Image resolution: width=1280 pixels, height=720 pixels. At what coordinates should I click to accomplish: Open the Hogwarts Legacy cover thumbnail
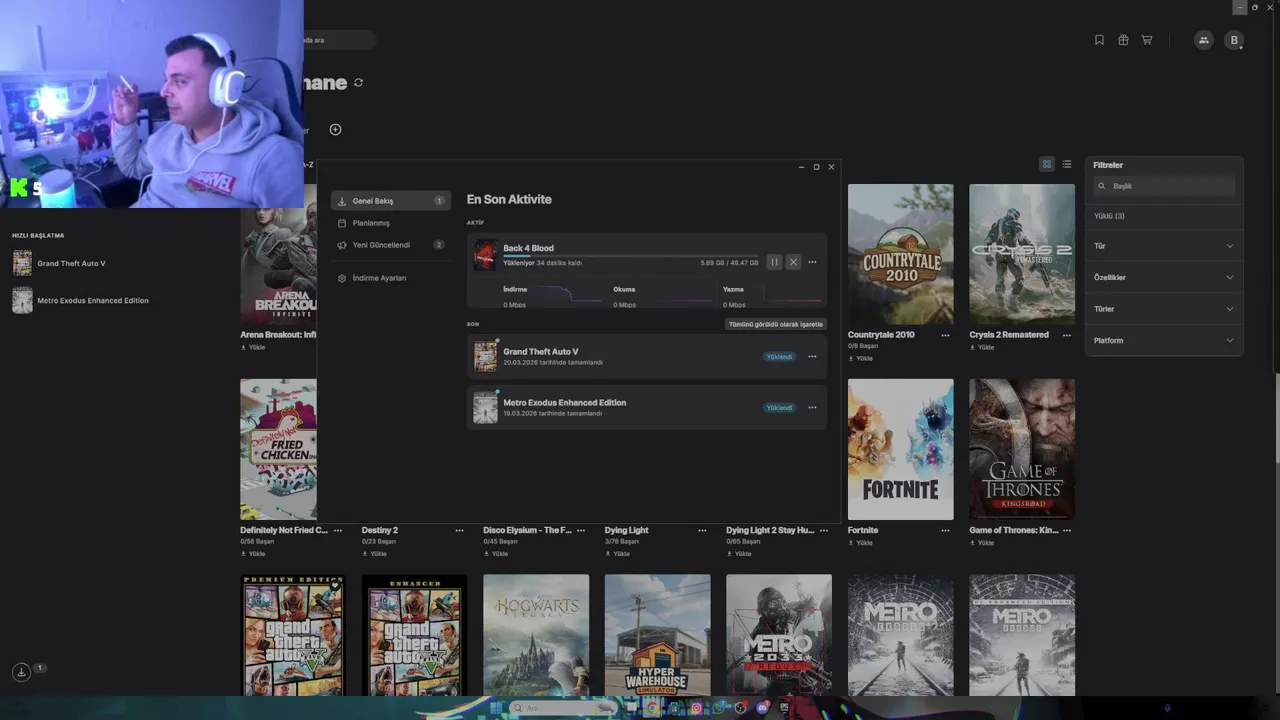(536, 635)
